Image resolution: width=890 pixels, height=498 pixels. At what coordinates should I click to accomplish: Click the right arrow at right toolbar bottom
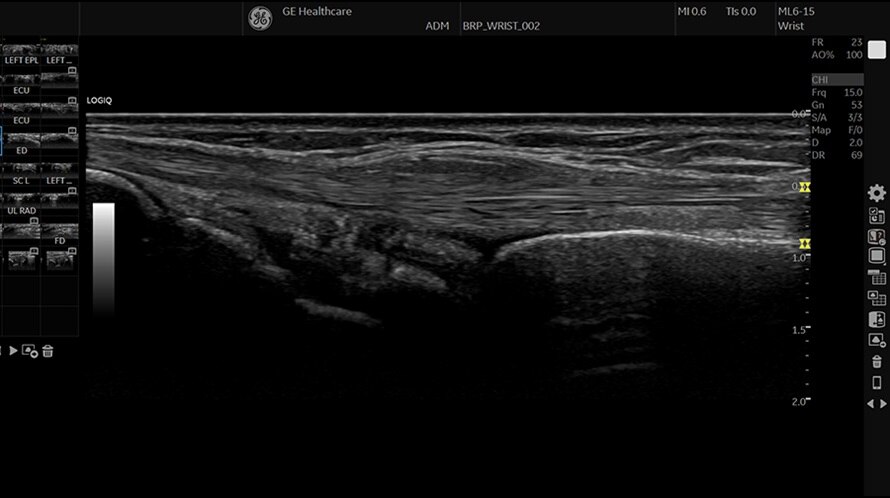[x=883, y=404]
